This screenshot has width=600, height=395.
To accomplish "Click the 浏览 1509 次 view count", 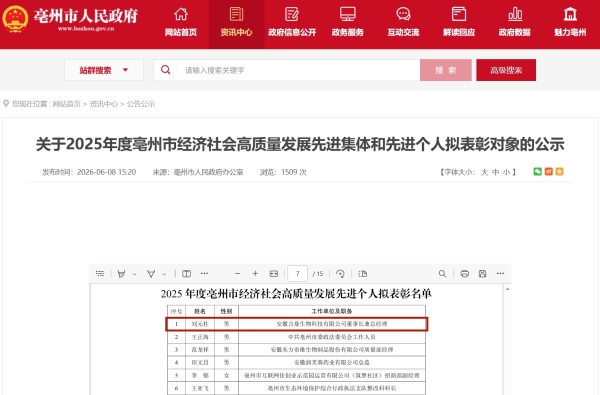I will click(283, 172).
